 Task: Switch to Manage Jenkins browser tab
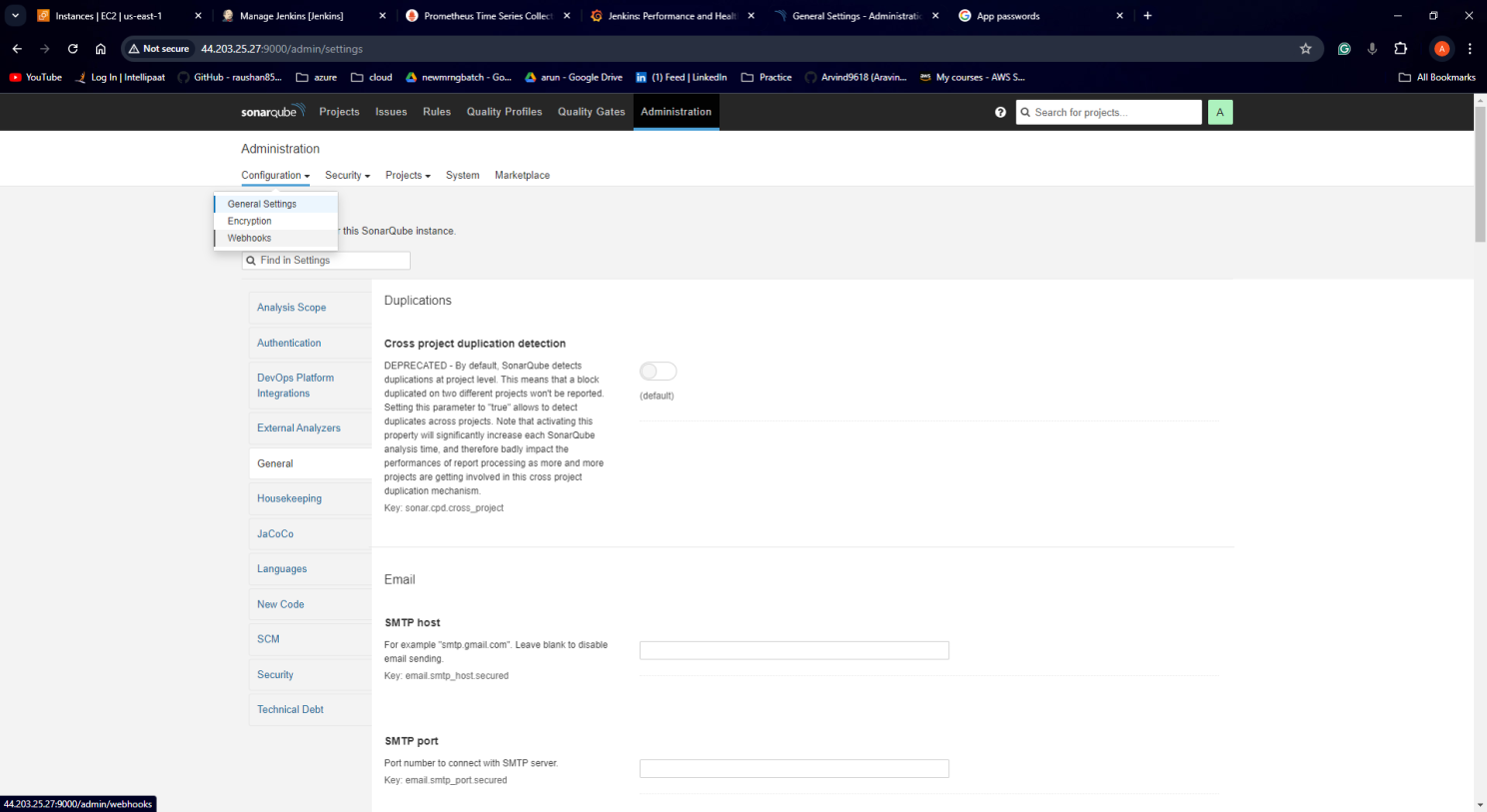click(292, 16)
